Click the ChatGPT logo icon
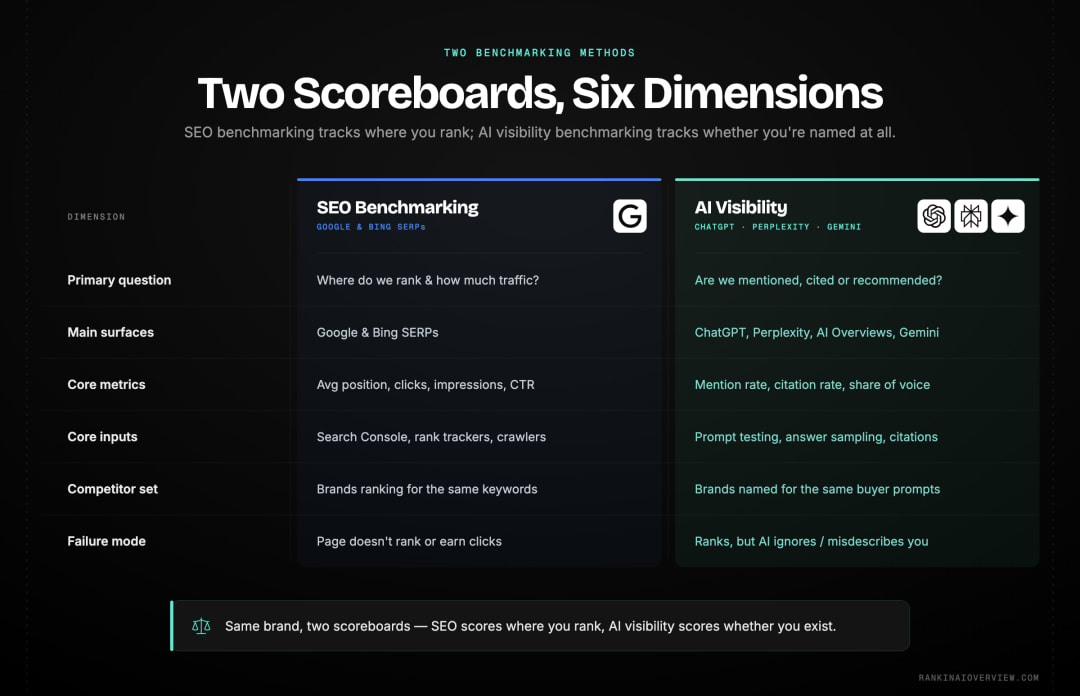The width and height of the screenshot is (1080, 696). pos(933,216)
